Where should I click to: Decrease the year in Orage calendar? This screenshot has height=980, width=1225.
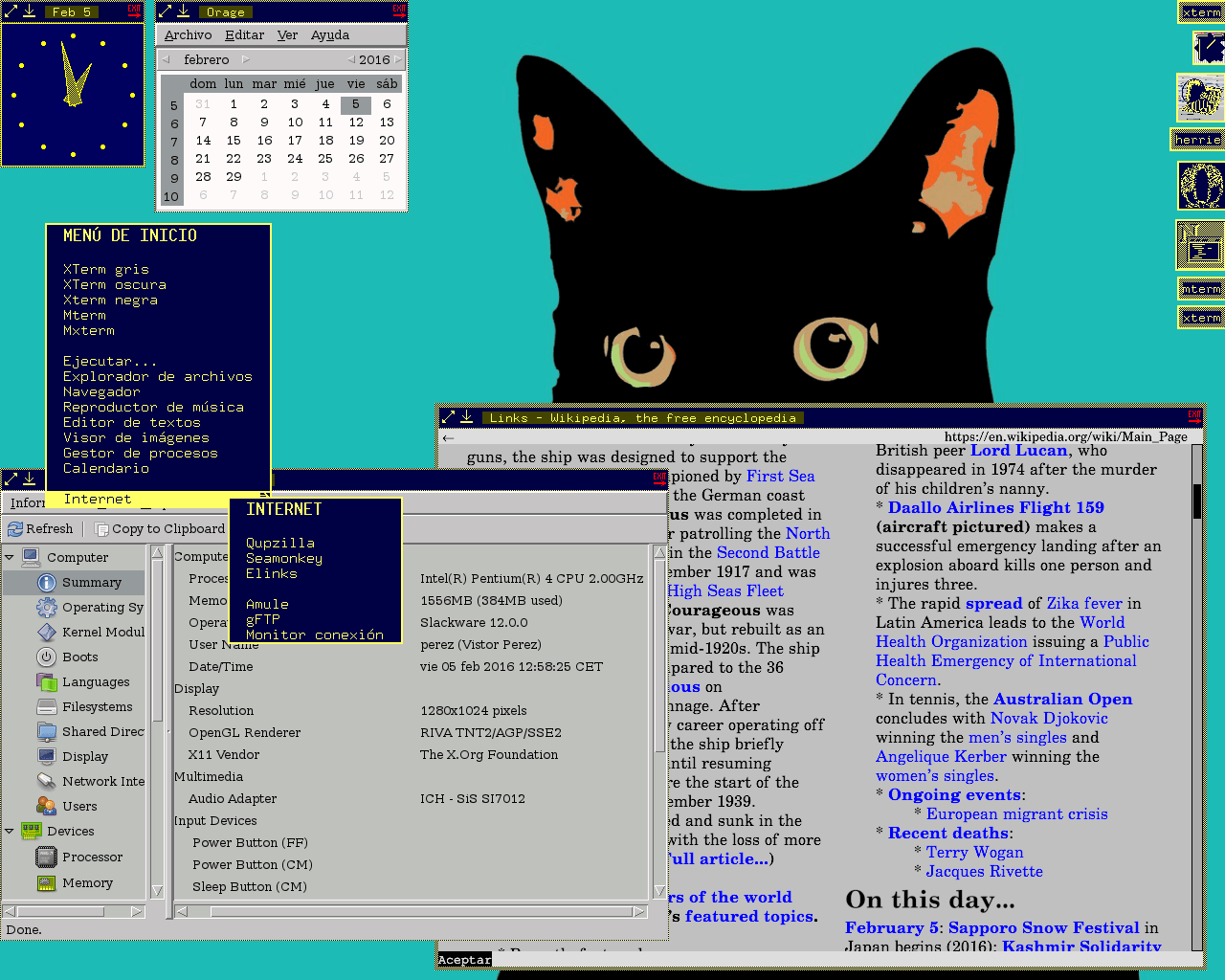(351, 59)
